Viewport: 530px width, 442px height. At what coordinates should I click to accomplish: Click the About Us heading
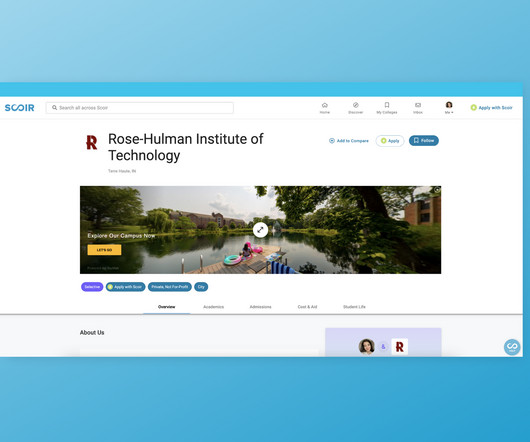[92, 333]
